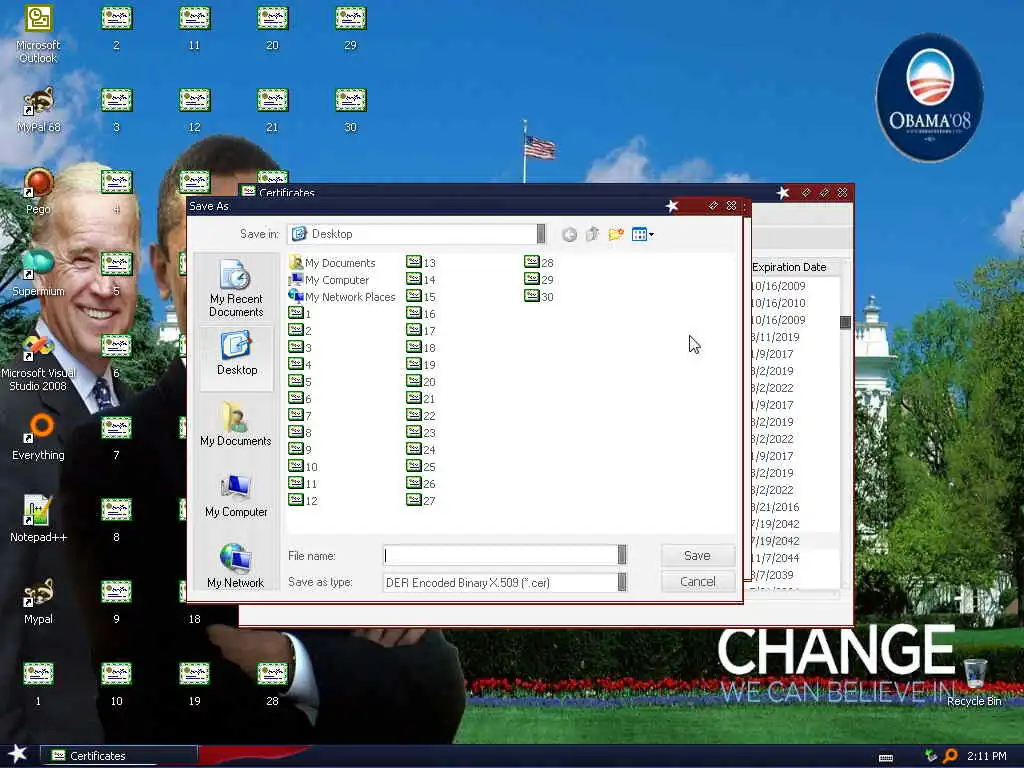Select certificate file 28 on desktop
Viewport: 1024px width, 768px height.
[x=272, y=684]
